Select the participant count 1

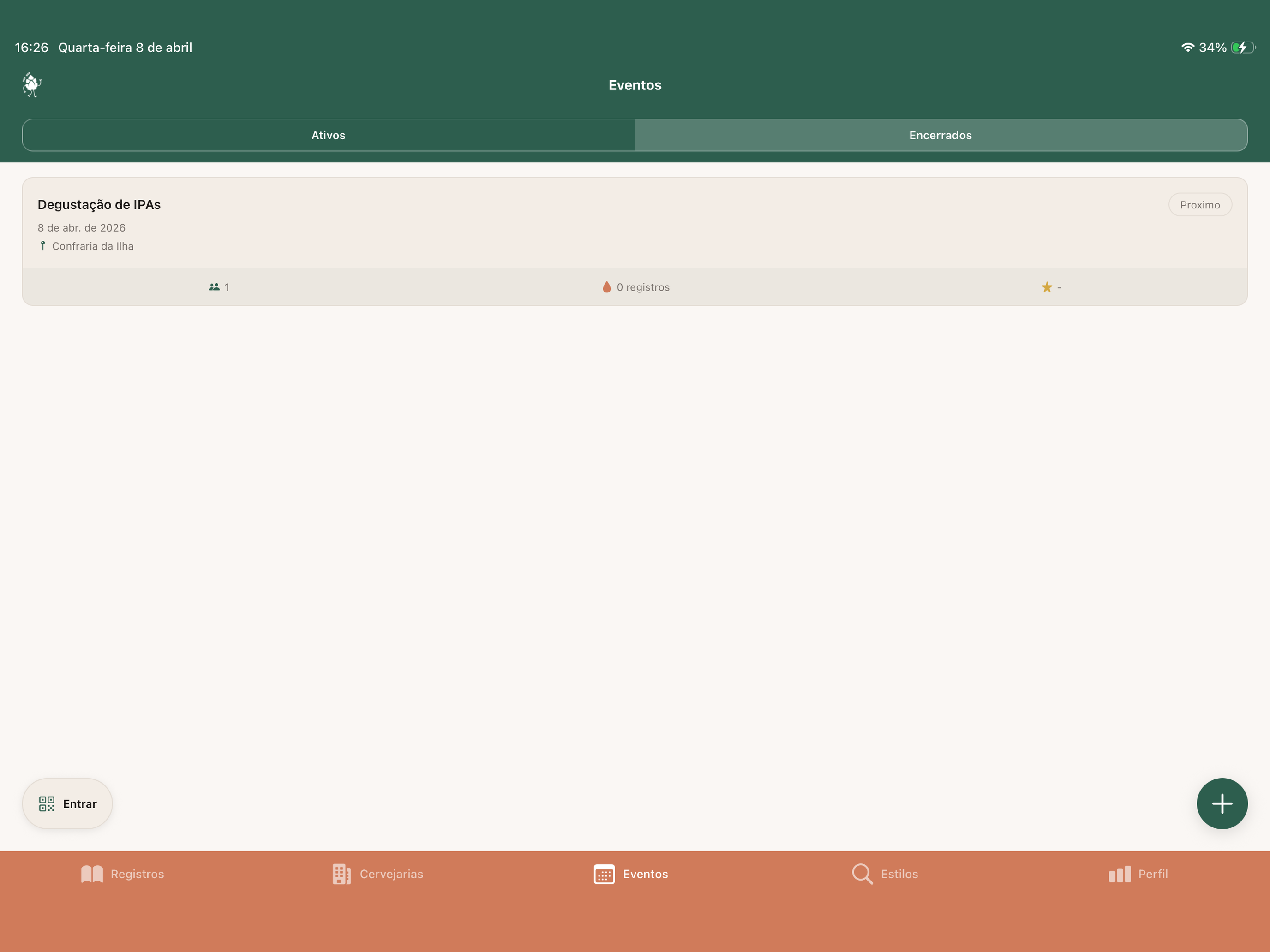pyautogui.click(x=227, y=287)
